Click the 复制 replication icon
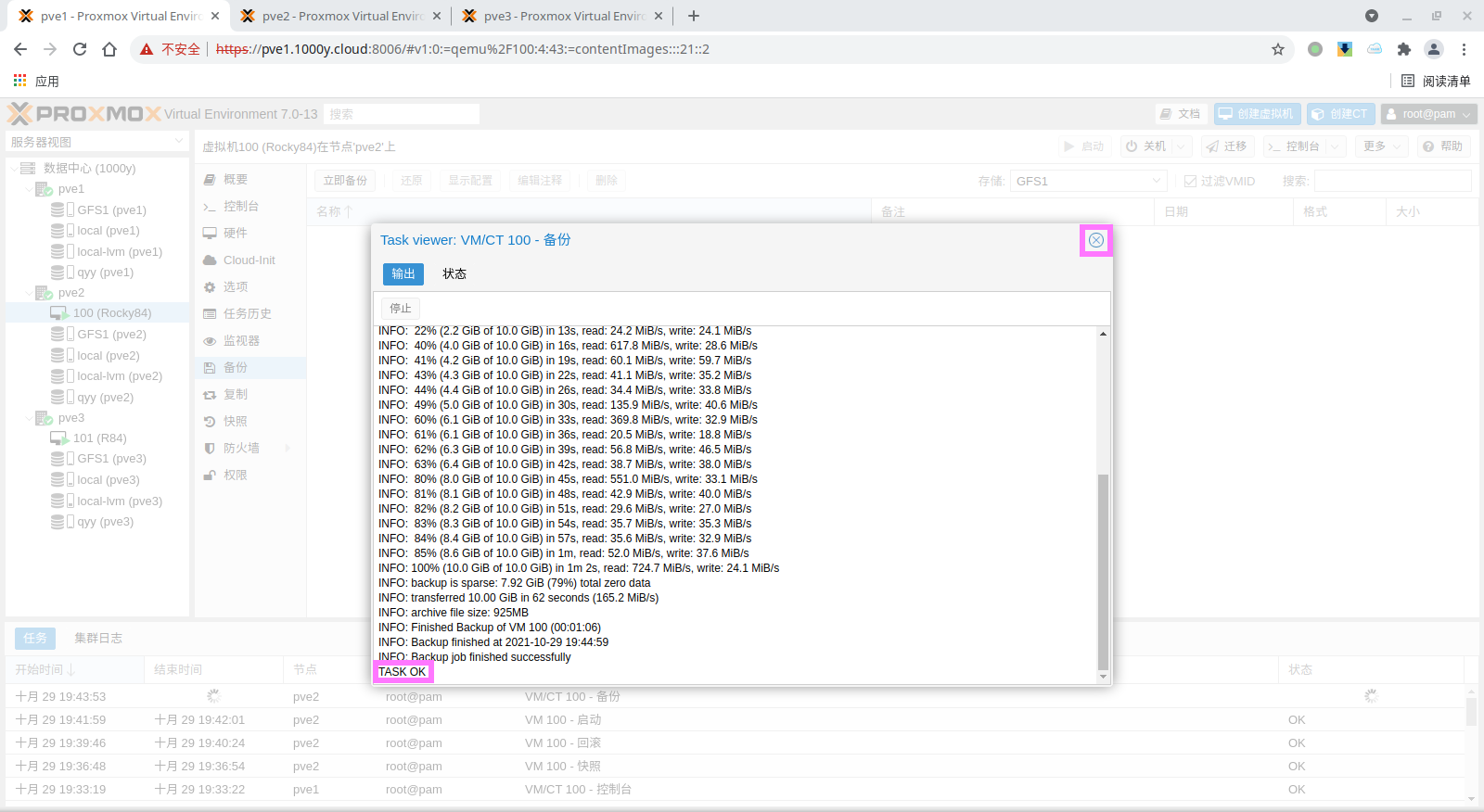The width and height of the screenshot is (1484, 812). point(210,395)
